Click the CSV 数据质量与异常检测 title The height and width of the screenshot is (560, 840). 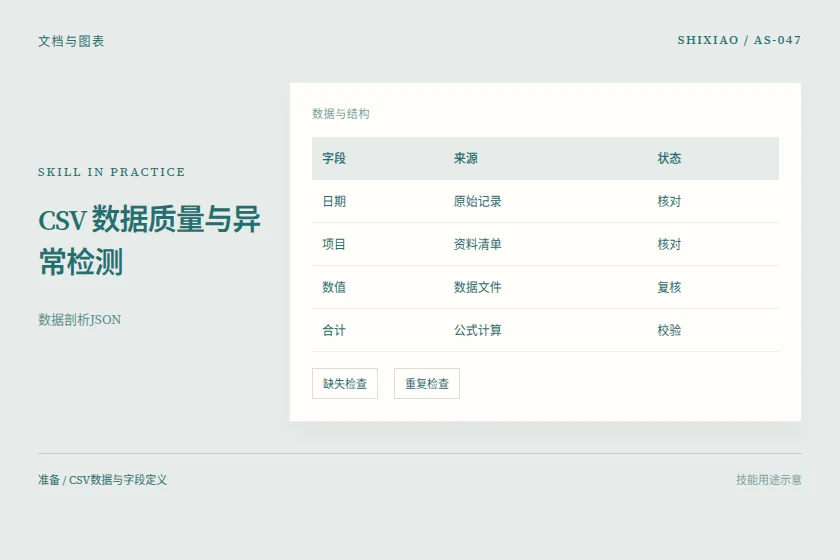click(x=149, y=240)
